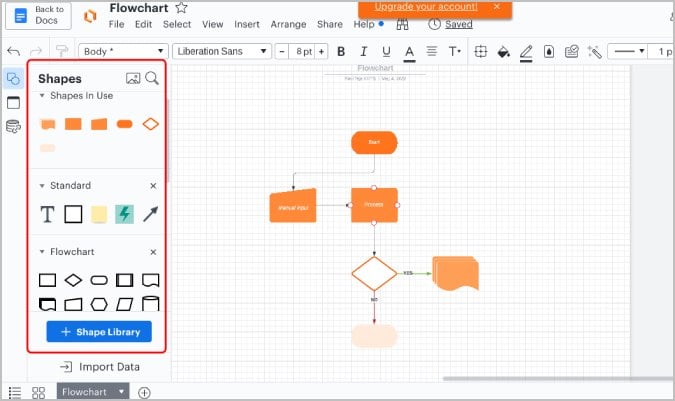Click the Import Data button

click(99, 367)
